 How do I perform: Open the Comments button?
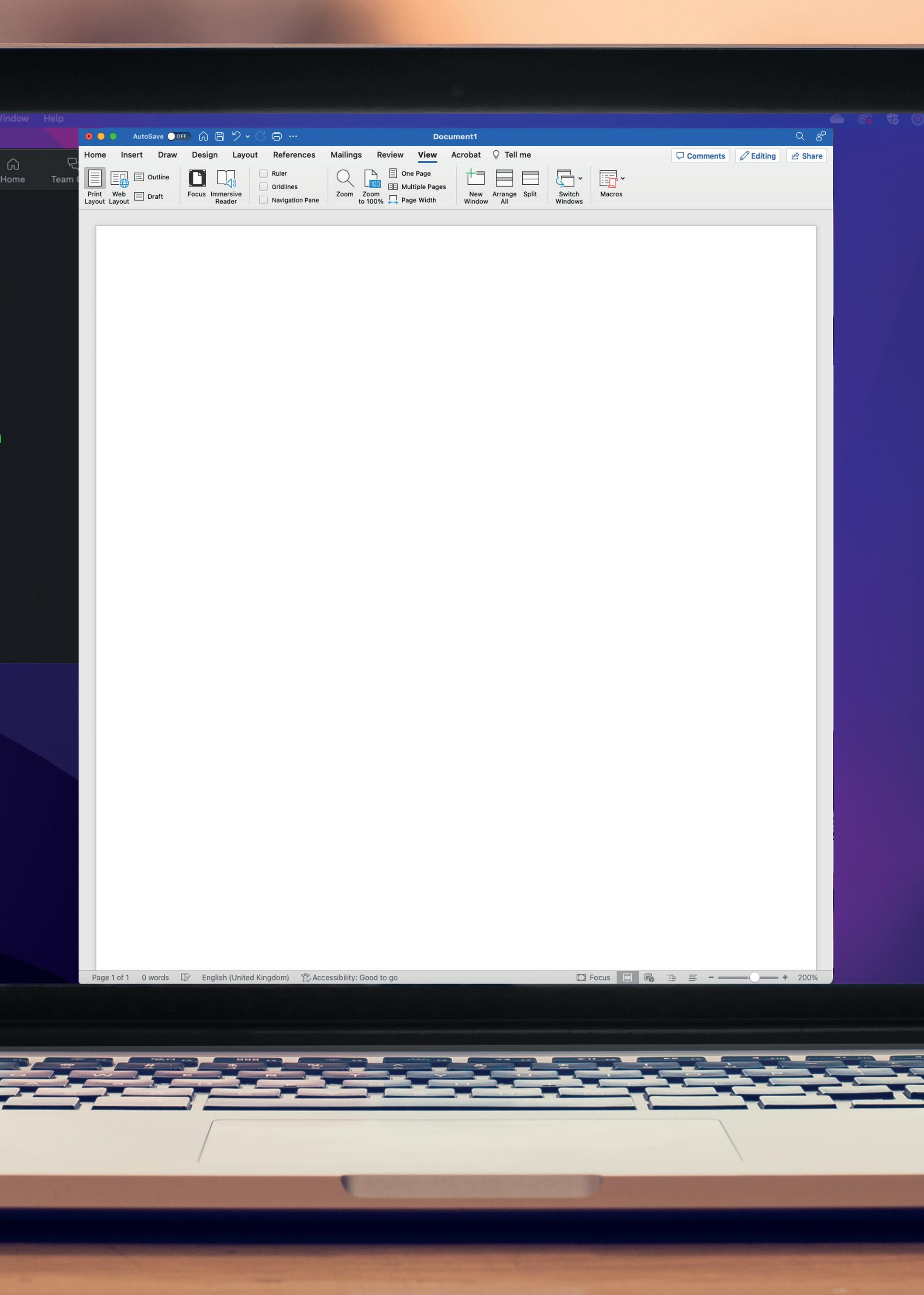tap(700, 156)
